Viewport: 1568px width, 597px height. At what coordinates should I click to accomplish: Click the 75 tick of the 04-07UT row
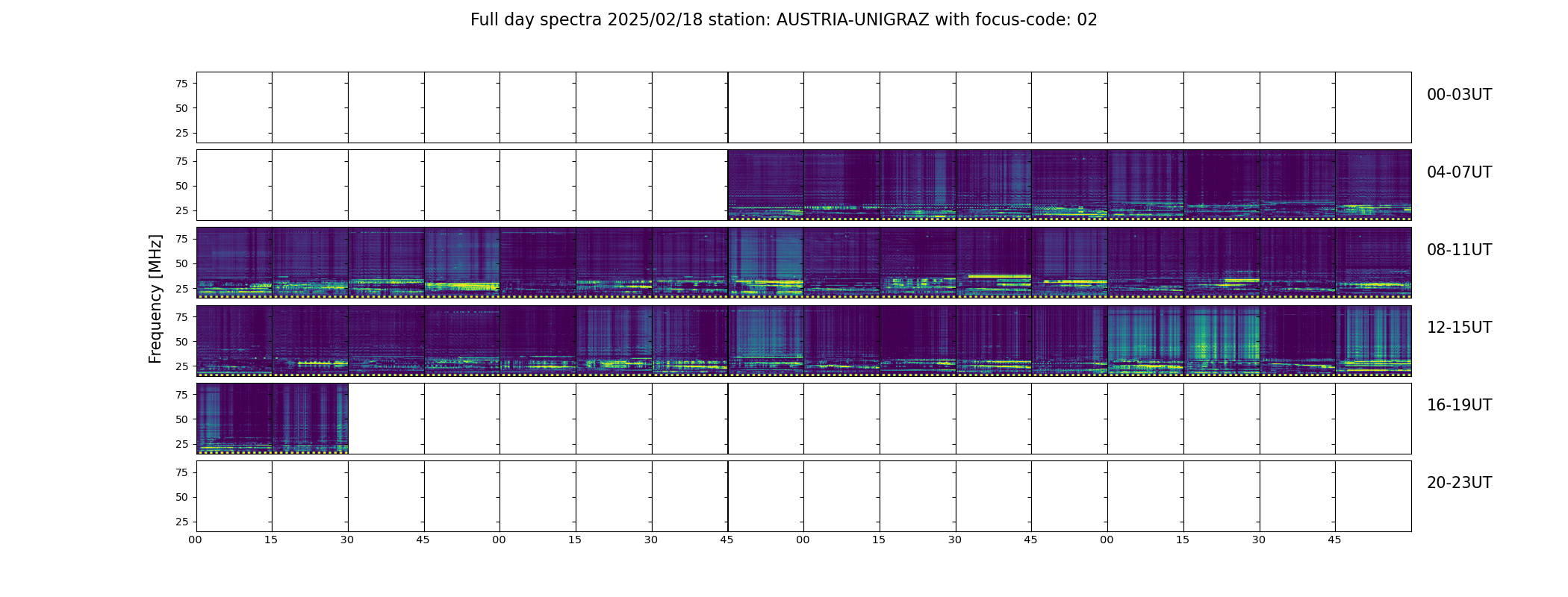[181, 161]
